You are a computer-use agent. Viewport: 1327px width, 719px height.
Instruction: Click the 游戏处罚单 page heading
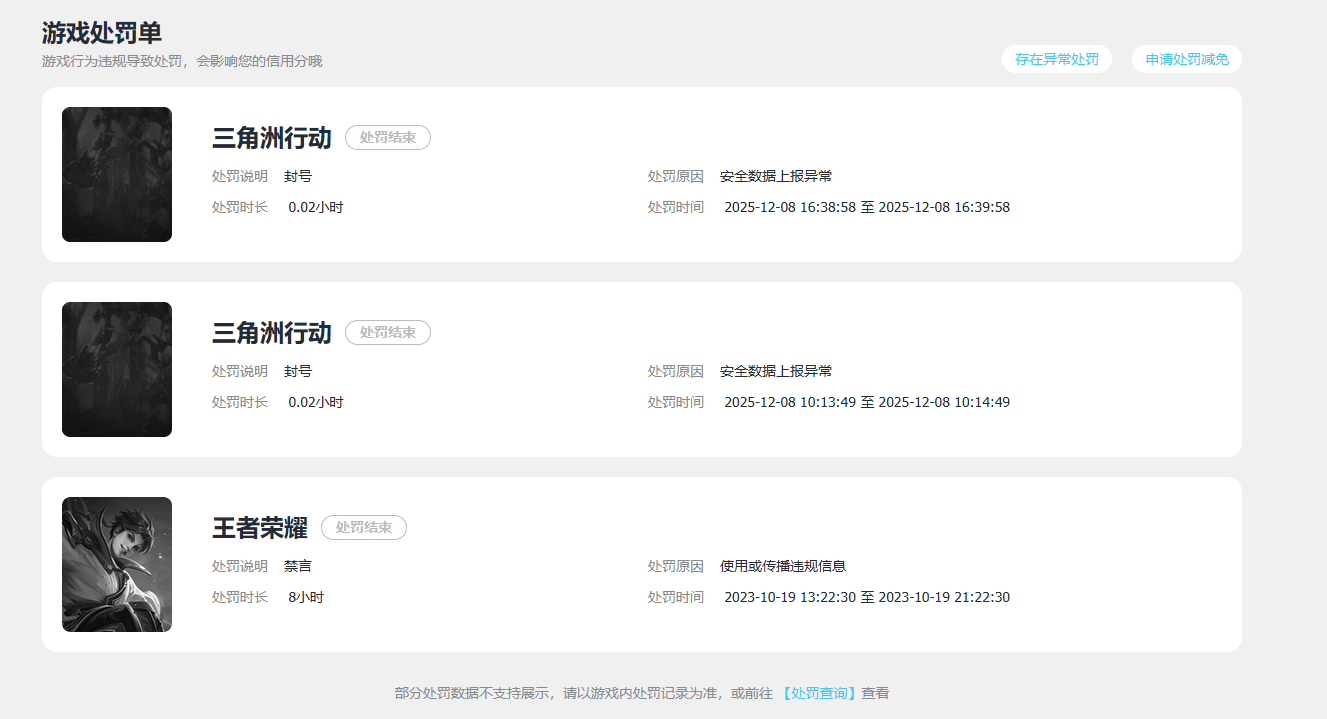point(102,33)
